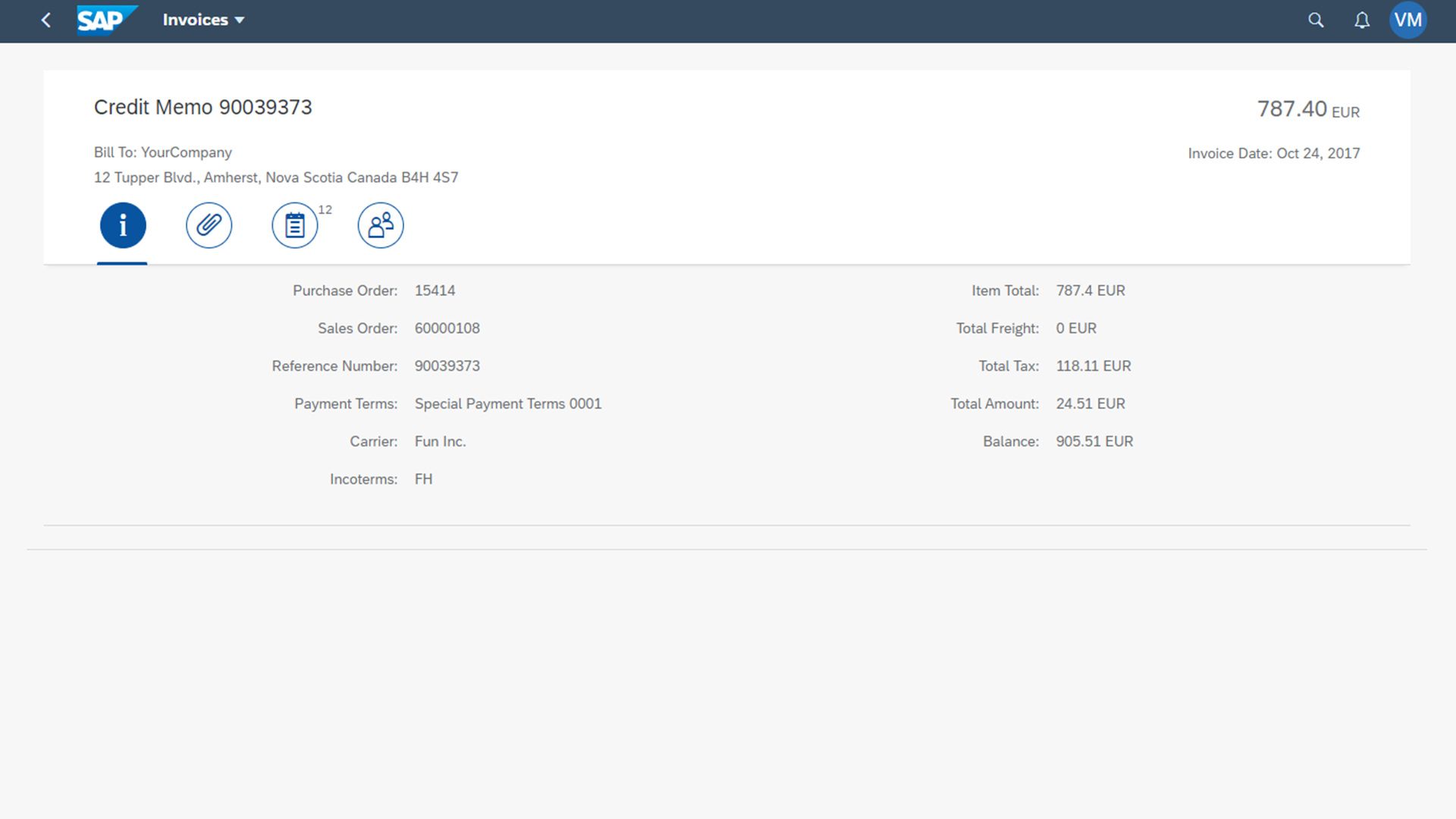Click Reference Number 90039373 value
Screen dimensions: 1456x819
point(447,366)
